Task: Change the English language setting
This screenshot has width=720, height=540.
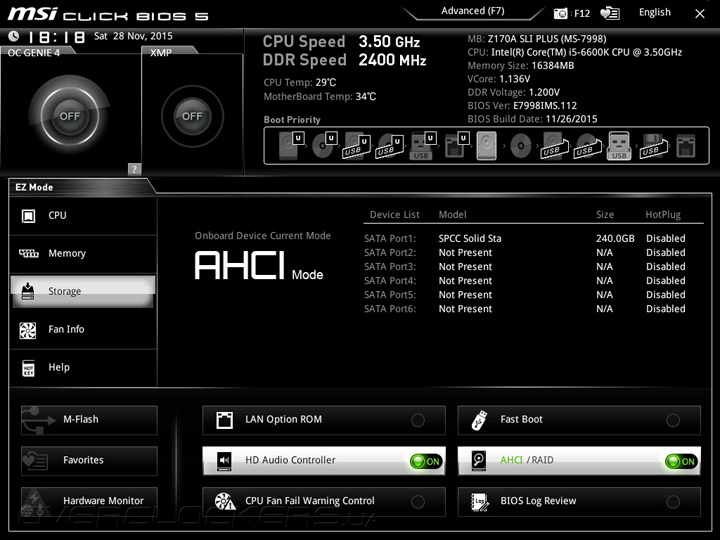Action: [x=654, y=13]
